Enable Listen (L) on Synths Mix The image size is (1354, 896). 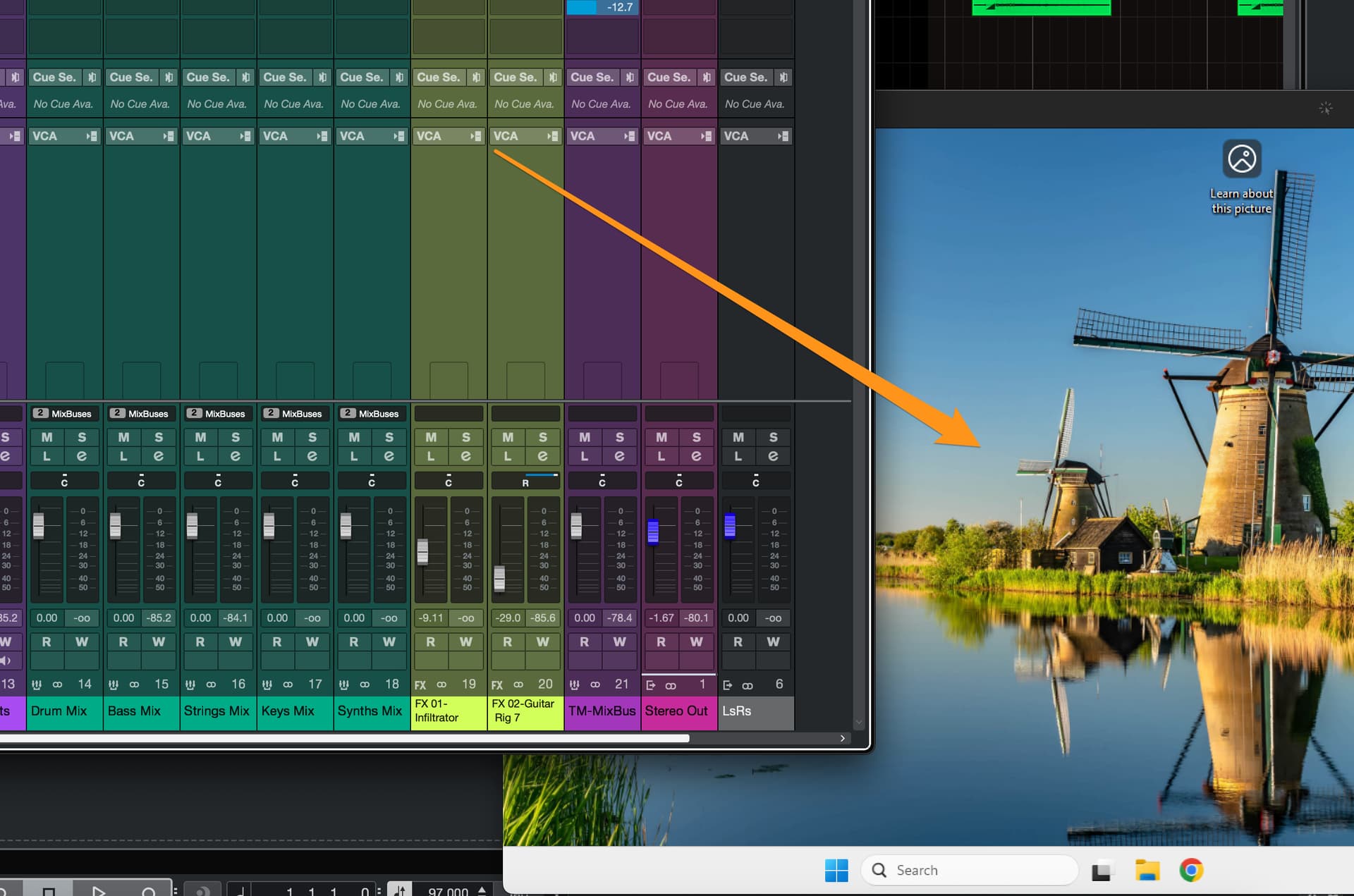(x=355, y=456)
